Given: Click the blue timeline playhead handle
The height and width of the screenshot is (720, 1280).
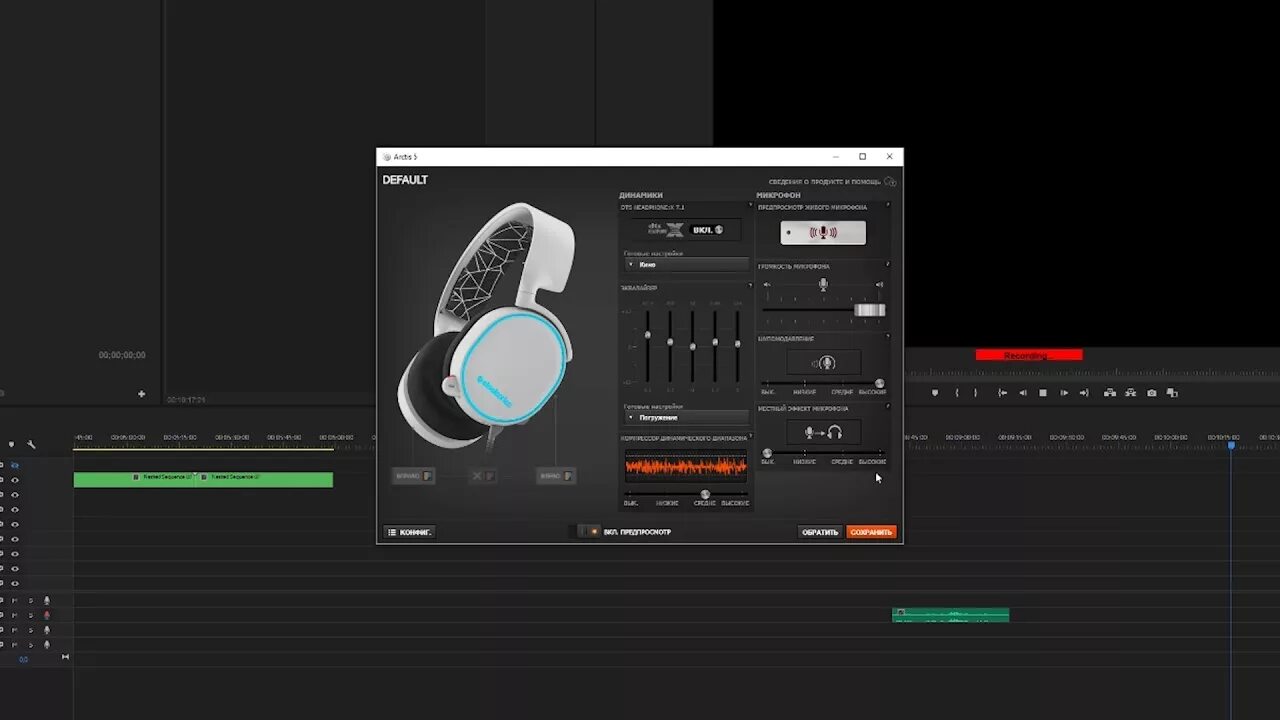Looking at the screenshot, I should pyautogui.click(x=1231, y=445).
